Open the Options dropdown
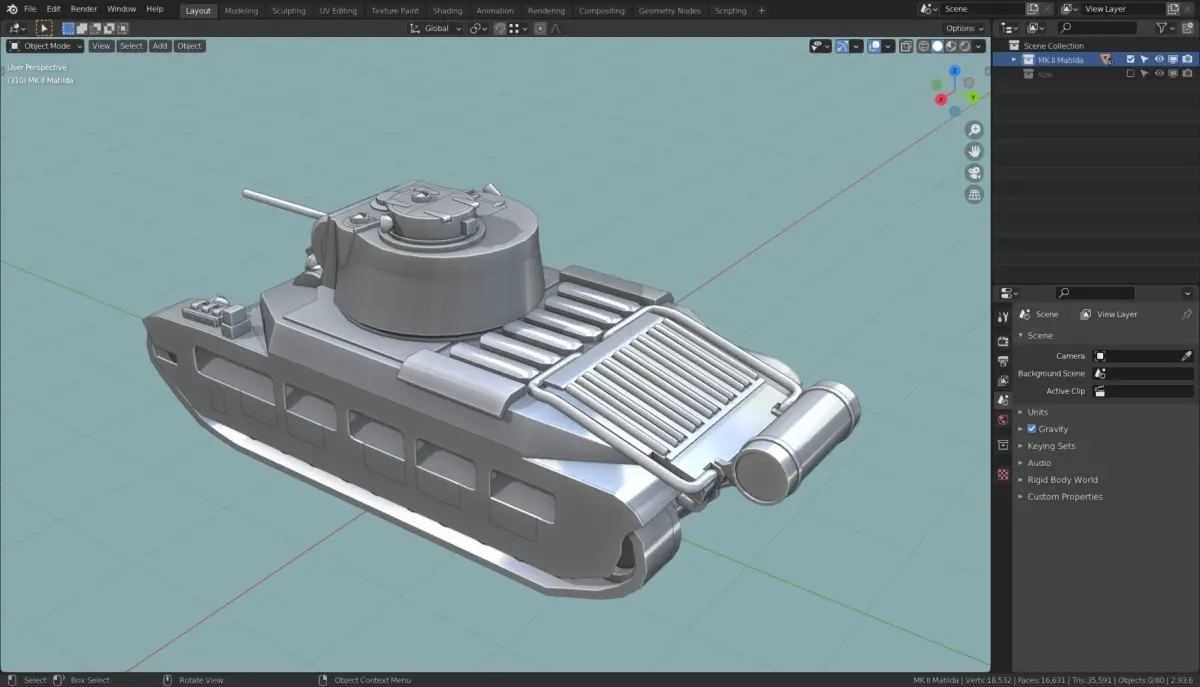Image resolution: width=1200 pixels, height=687 pixels. coord(964,28)
